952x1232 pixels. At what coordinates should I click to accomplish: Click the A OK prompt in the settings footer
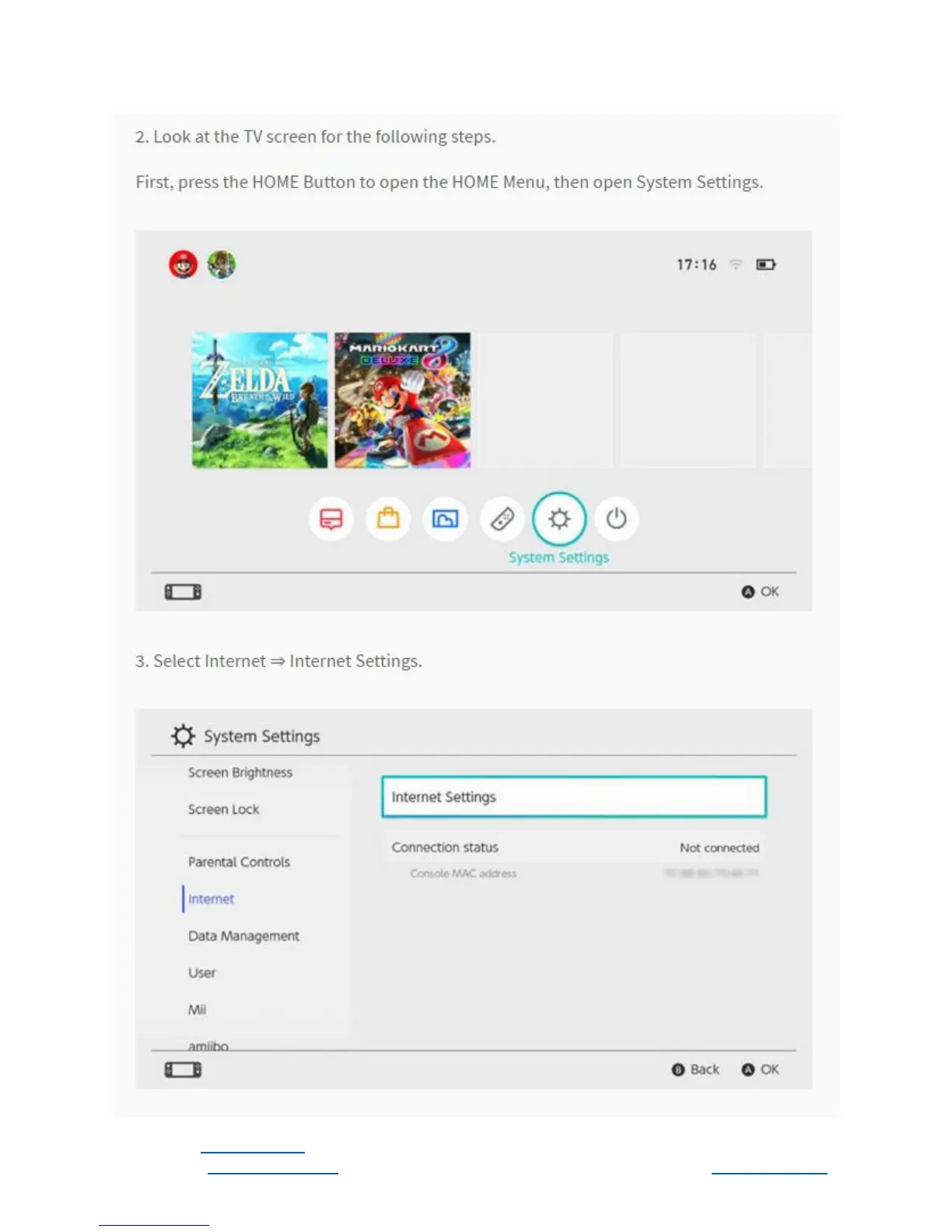point(761,1069)
